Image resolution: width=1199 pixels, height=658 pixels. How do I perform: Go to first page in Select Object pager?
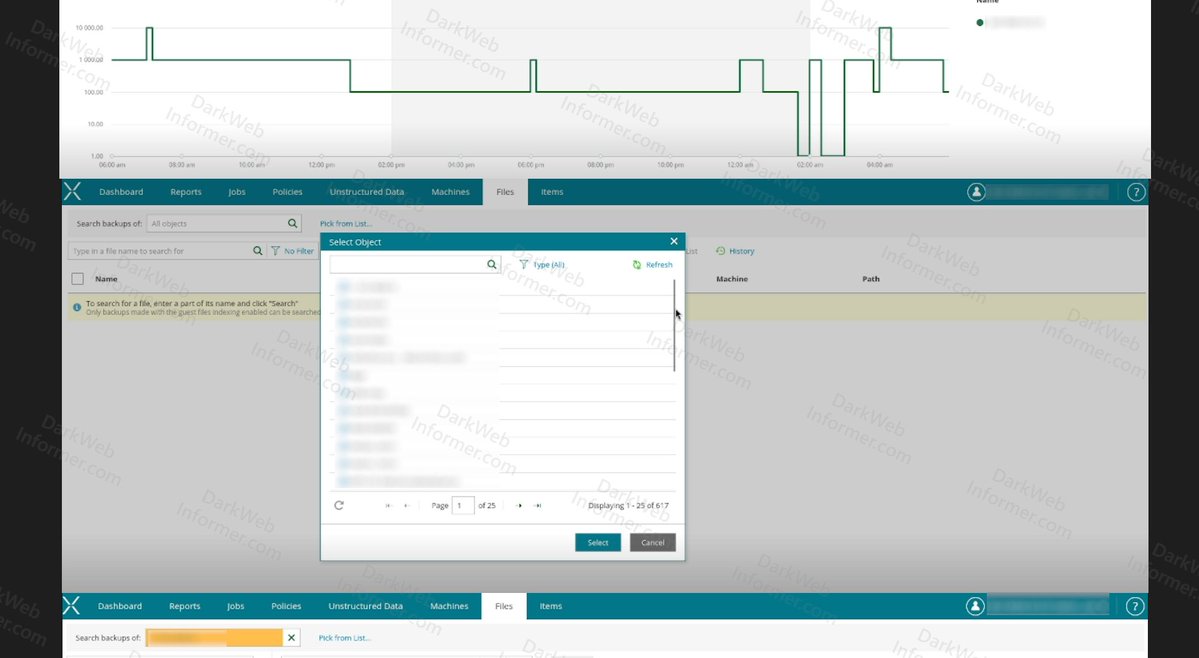pyautogui.click(x=388, y=505)
